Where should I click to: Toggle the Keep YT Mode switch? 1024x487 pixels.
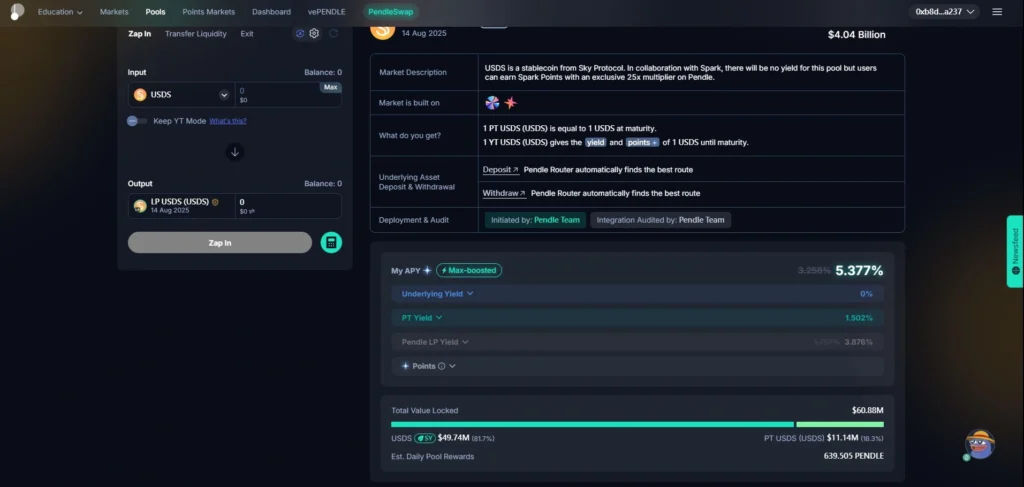(x=136, y=121)
